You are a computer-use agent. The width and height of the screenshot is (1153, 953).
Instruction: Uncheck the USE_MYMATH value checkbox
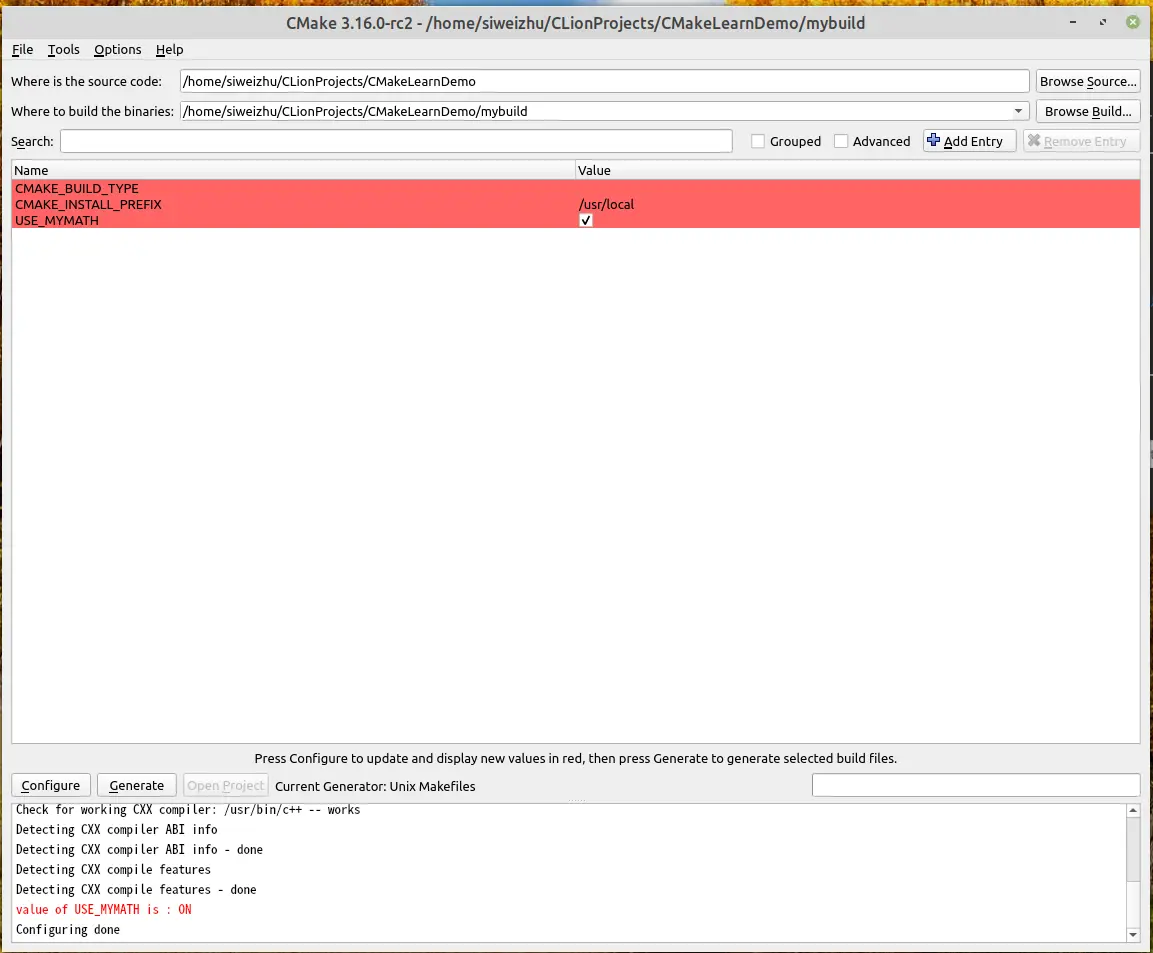coord(586,221)
